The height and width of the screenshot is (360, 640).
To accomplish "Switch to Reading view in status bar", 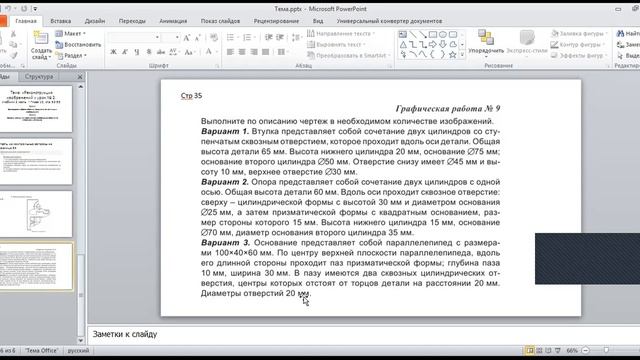I will coord(548,351).
